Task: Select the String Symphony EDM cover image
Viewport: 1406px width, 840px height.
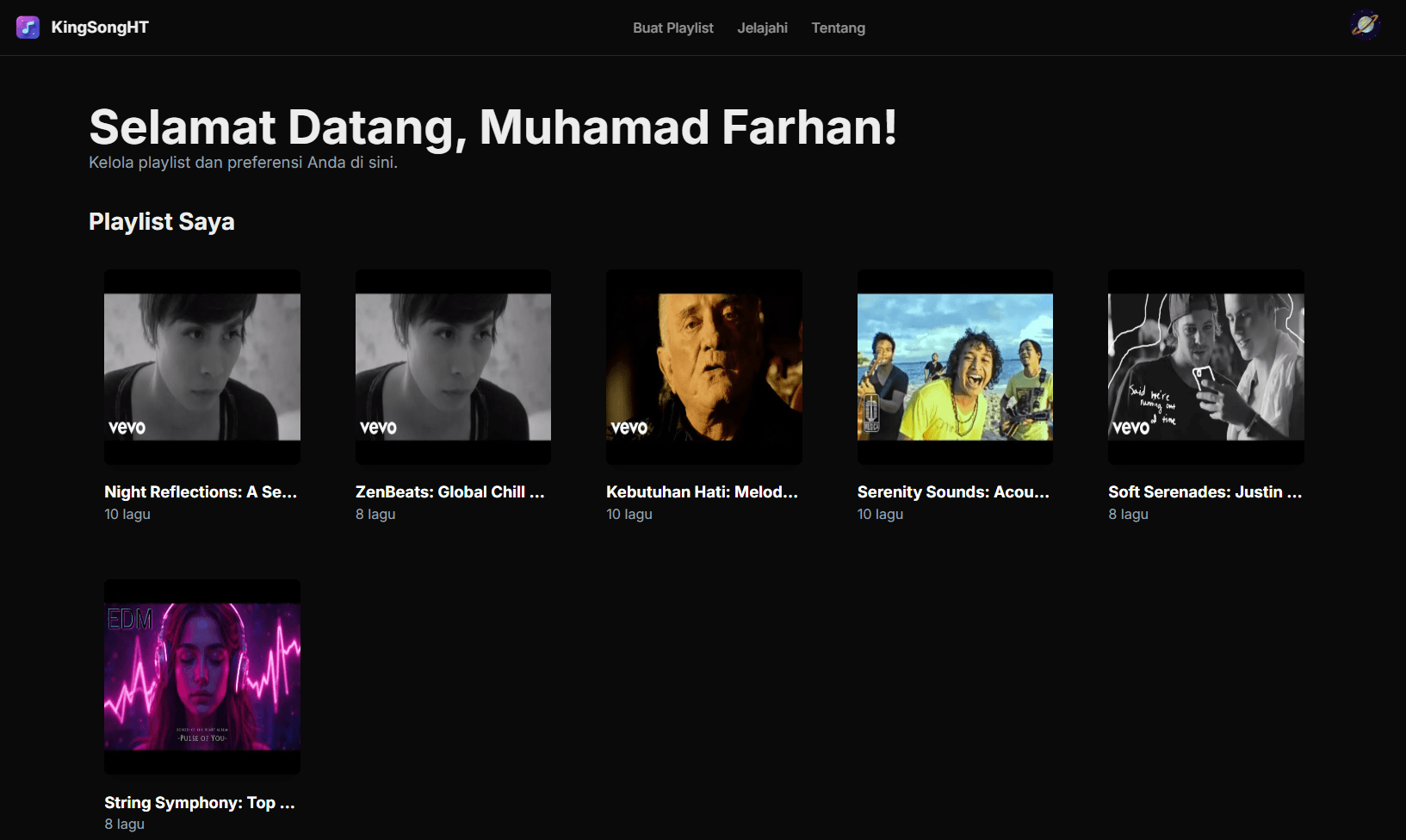Action: 202,676
